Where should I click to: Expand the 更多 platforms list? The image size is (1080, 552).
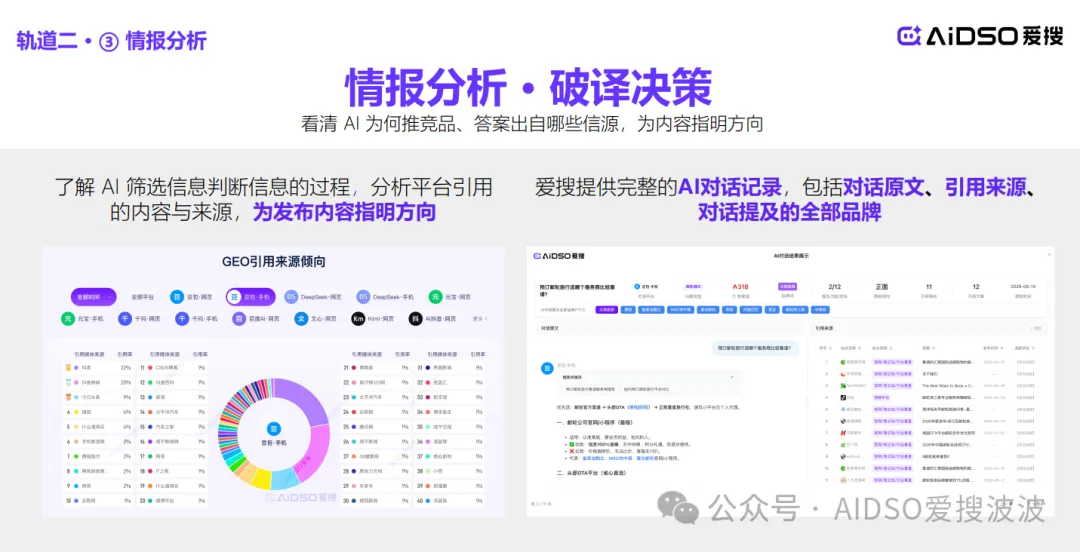pyautogui.click(x=480, y=319)
